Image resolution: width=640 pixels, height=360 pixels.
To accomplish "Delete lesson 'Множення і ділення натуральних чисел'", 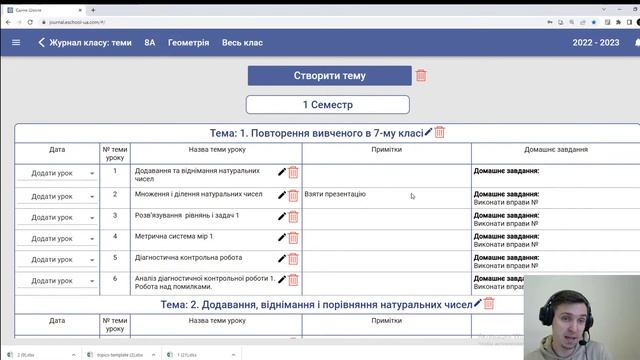I will [x=293, y=196].
